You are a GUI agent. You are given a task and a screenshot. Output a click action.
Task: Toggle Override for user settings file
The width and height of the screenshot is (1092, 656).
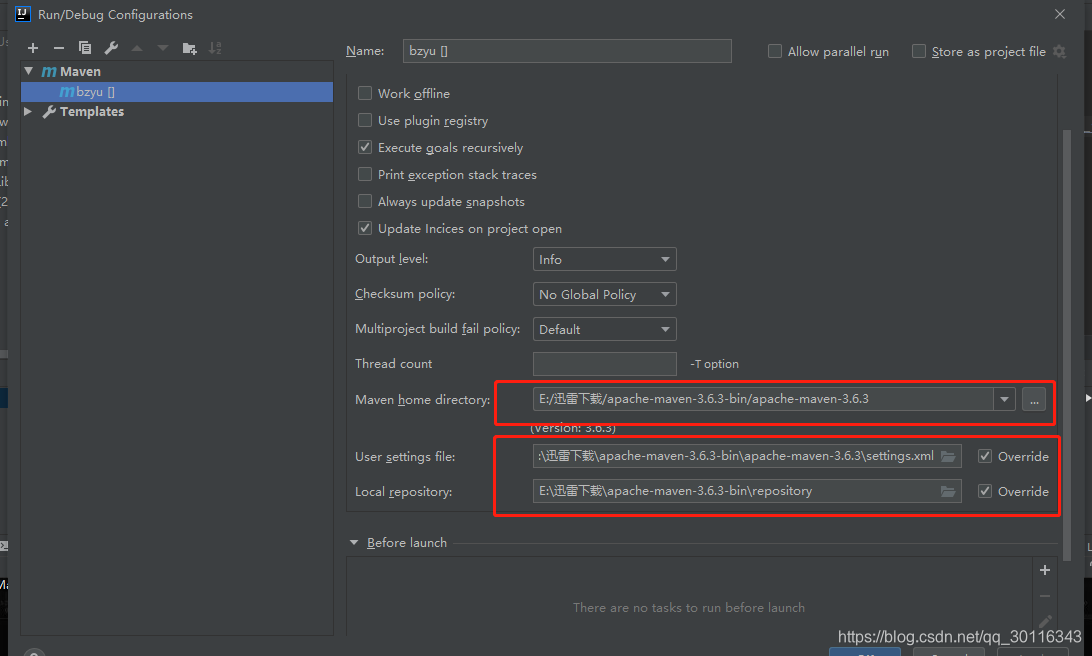pyautogui.click(x=985, y=456)
